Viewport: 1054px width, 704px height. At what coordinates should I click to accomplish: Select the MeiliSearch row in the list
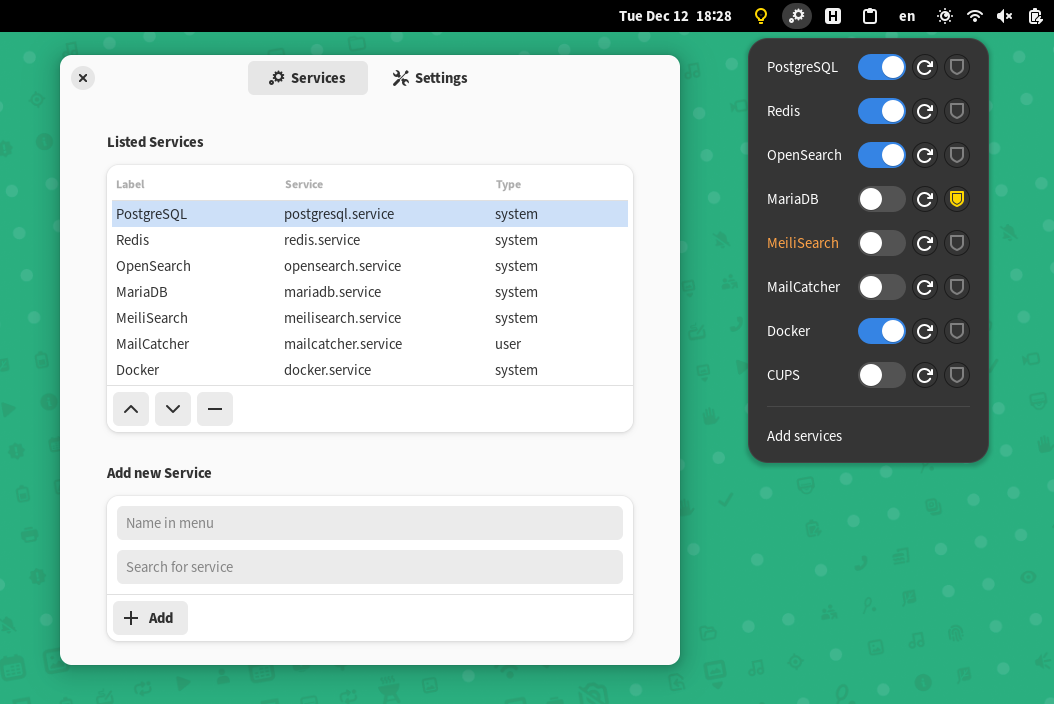[x=370, y=318]
